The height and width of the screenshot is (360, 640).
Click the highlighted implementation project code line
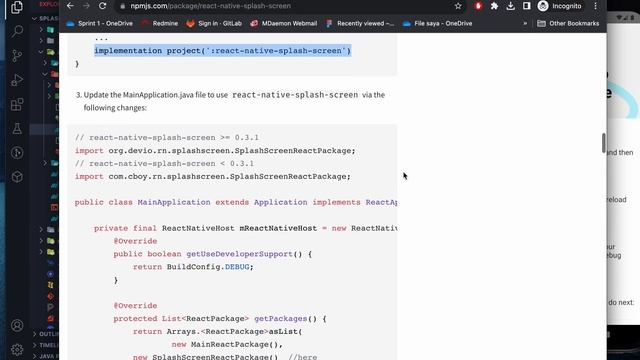tap(222, 51)
